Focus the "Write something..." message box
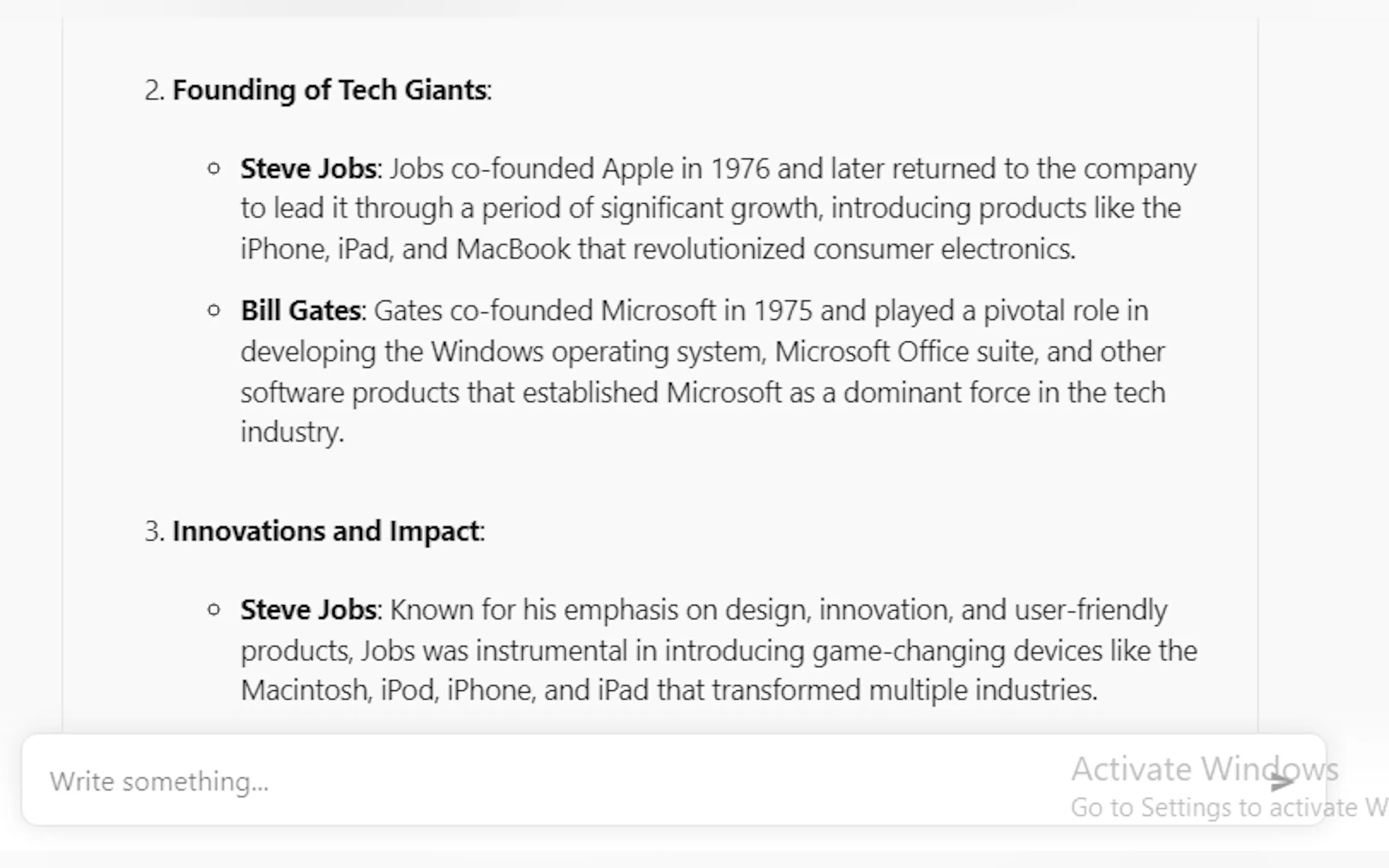The image size is (1389, 868). tap(517, 781)
